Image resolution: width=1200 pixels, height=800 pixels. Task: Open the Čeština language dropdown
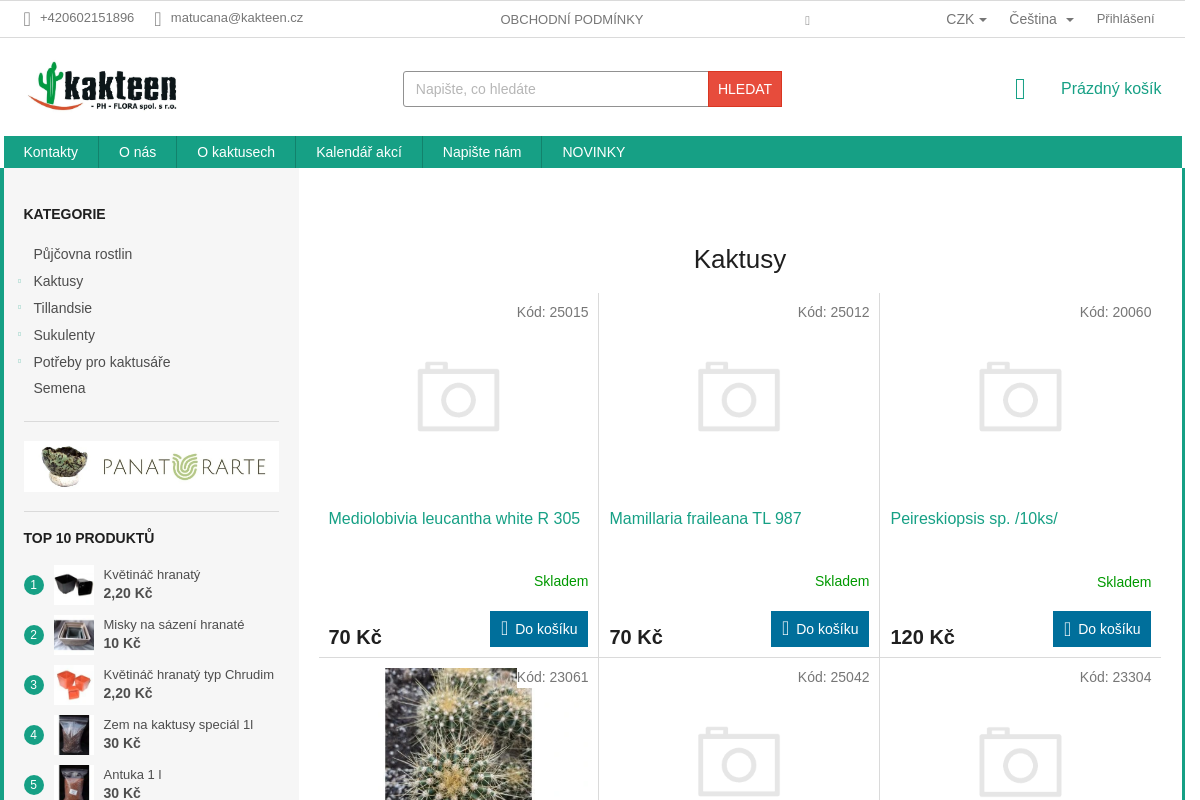pos(1041,19)
